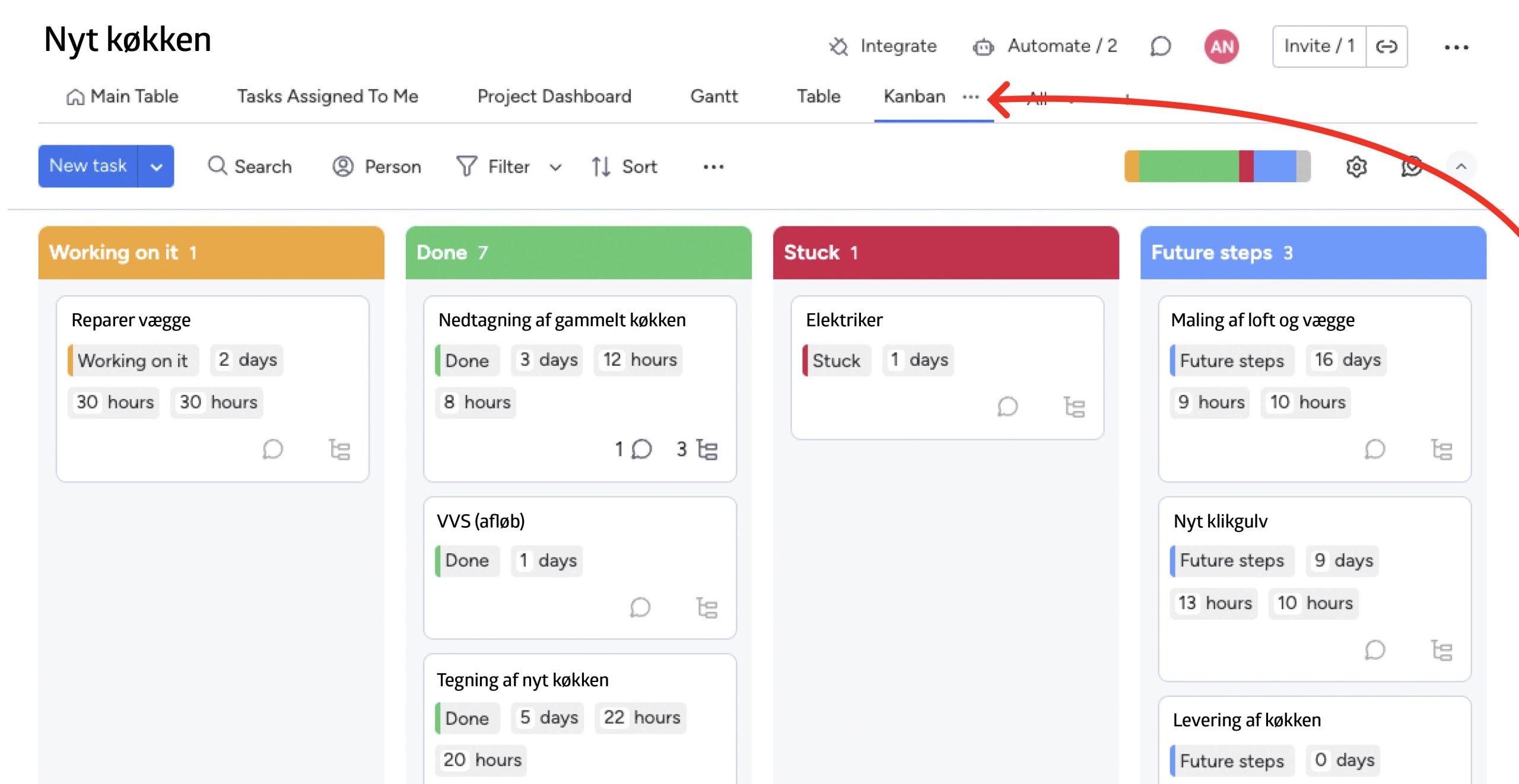Open updates on Nedtagning af gammelt køkken

coord(641,450)
